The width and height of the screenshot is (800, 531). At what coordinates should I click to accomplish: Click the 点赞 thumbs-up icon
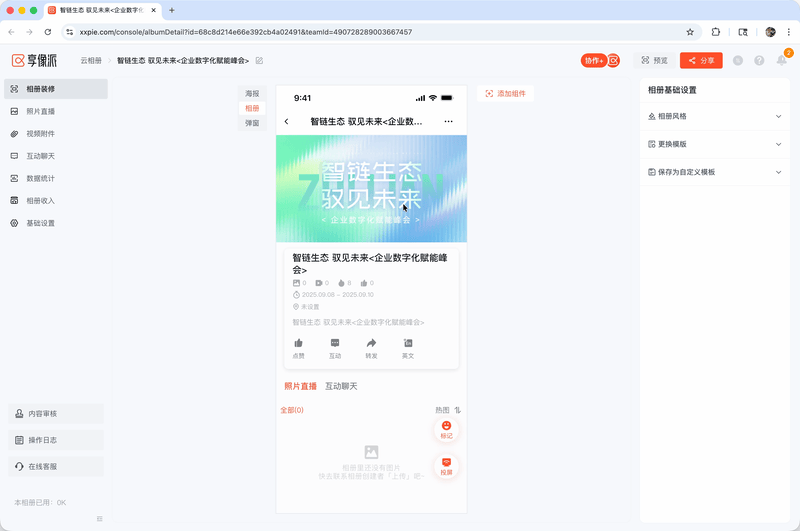click(x=298, y=343)
